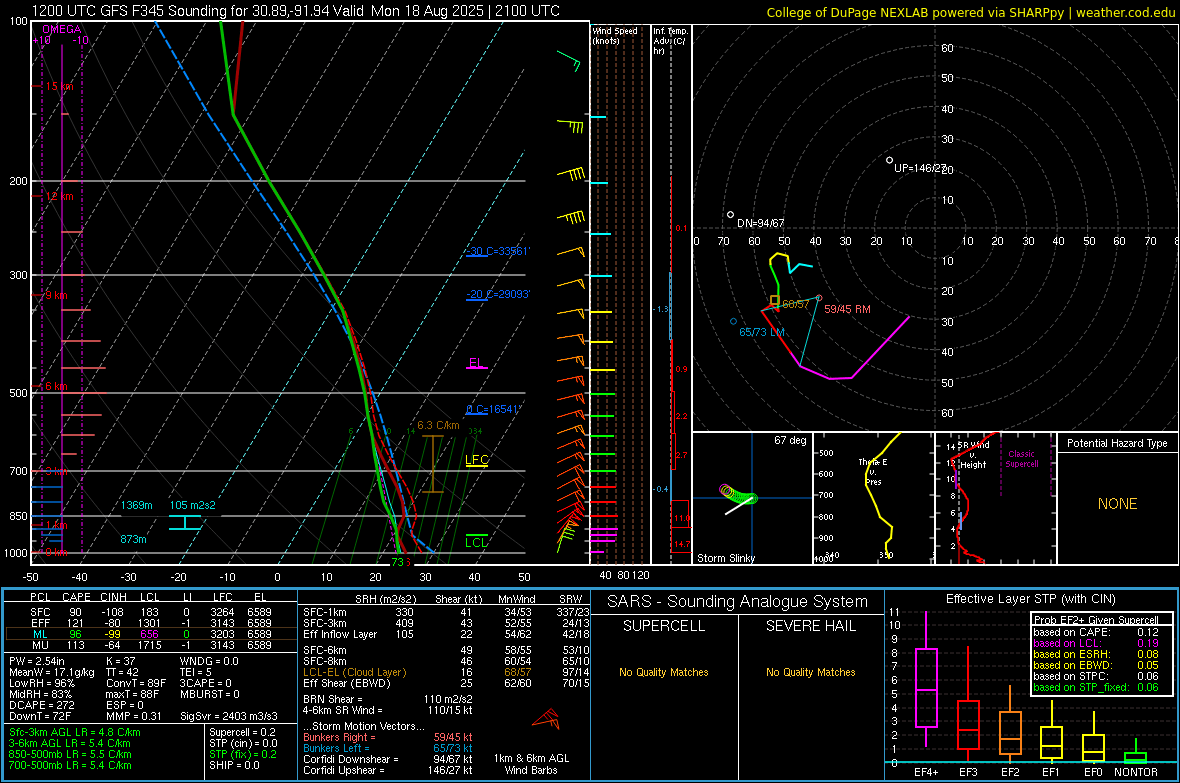The height and width of the screenshot is (783, 1180).
Task: Select the magenta EL marker on skew-T
Action: point(476,364)
